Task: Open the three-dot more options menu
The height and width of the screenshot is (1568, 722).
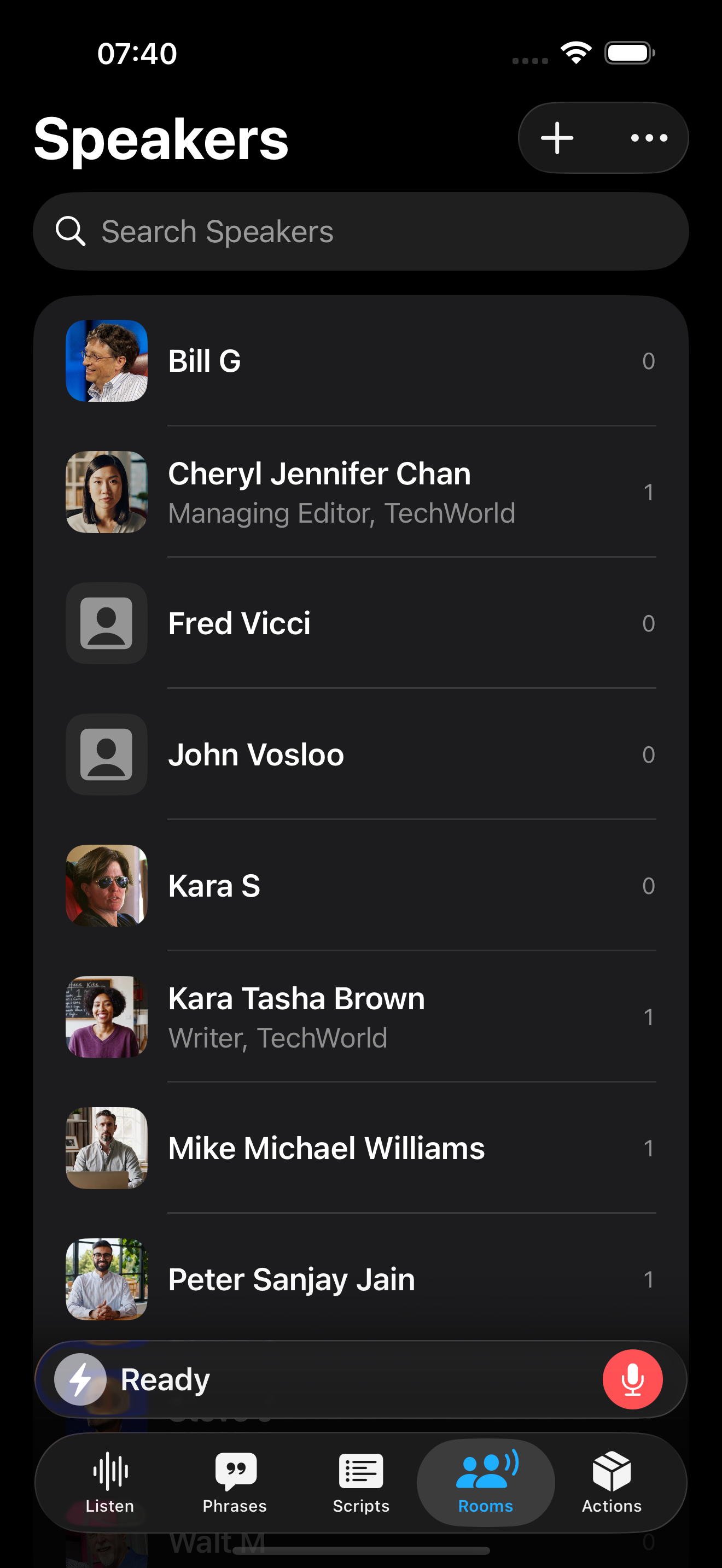Action: [x=649, y=138]
